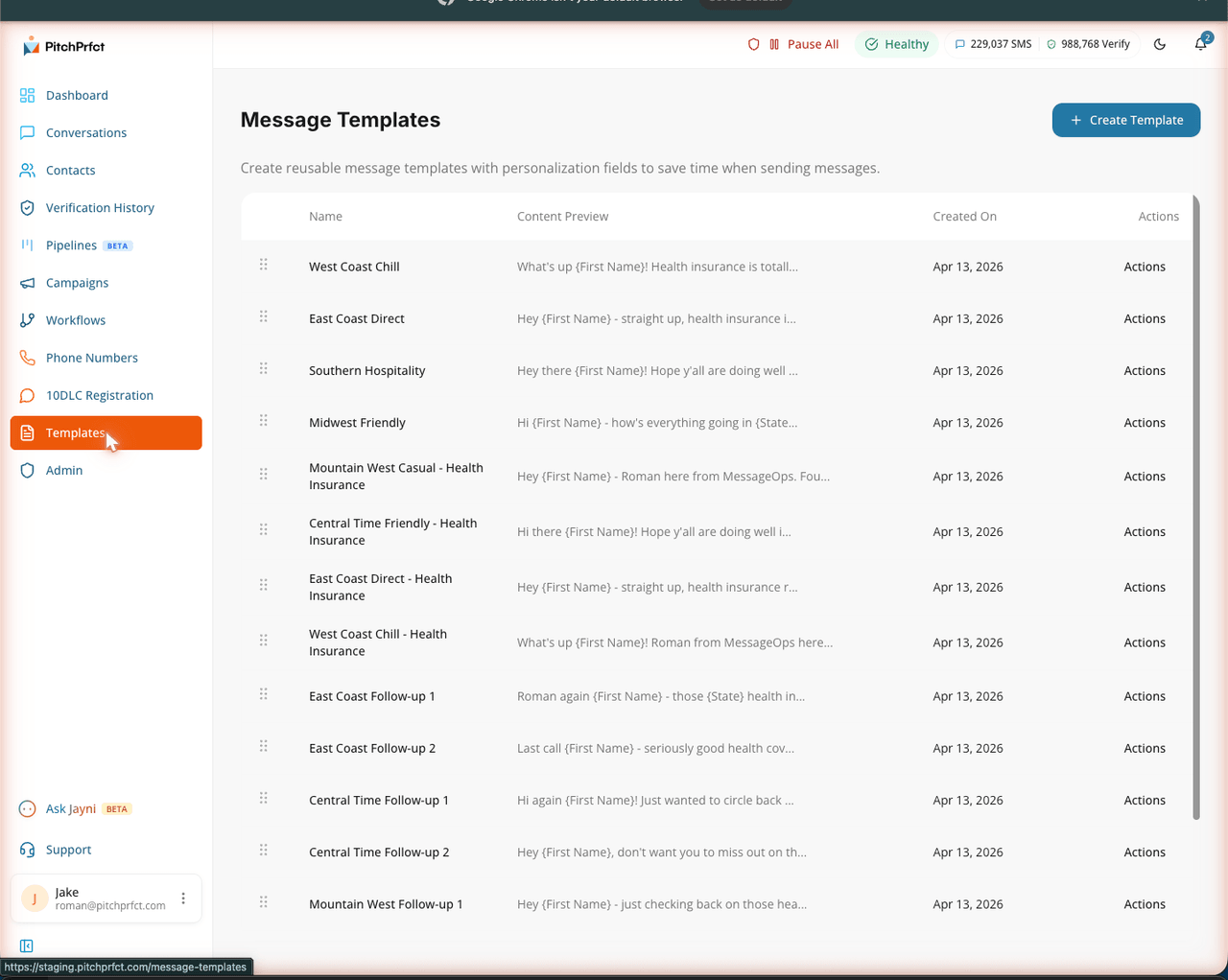Open Actions for East Coast Follow-up 2
Viewport: 1228px width, 980px height.
click(x=1145, y=748)
